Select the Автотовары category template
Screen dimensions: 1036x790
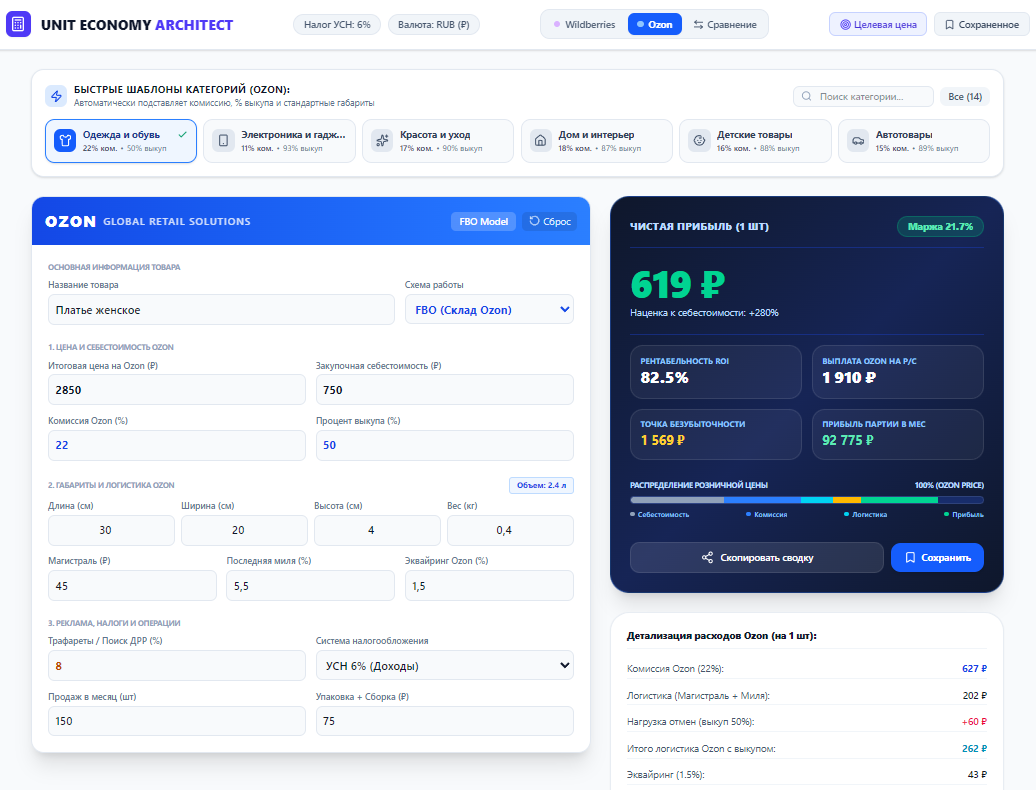point(914,141)
